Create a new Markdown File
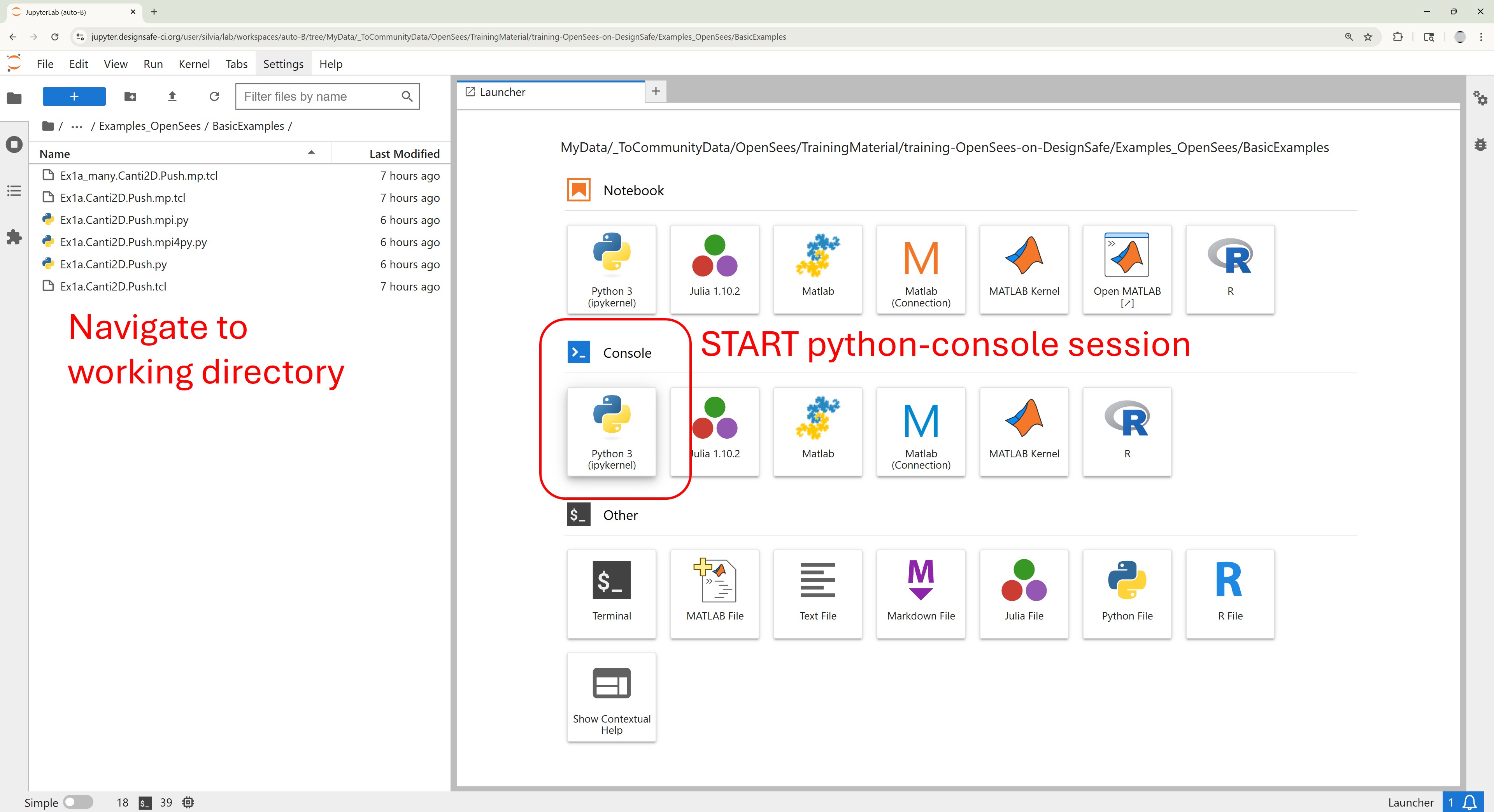 click(921, 593)
